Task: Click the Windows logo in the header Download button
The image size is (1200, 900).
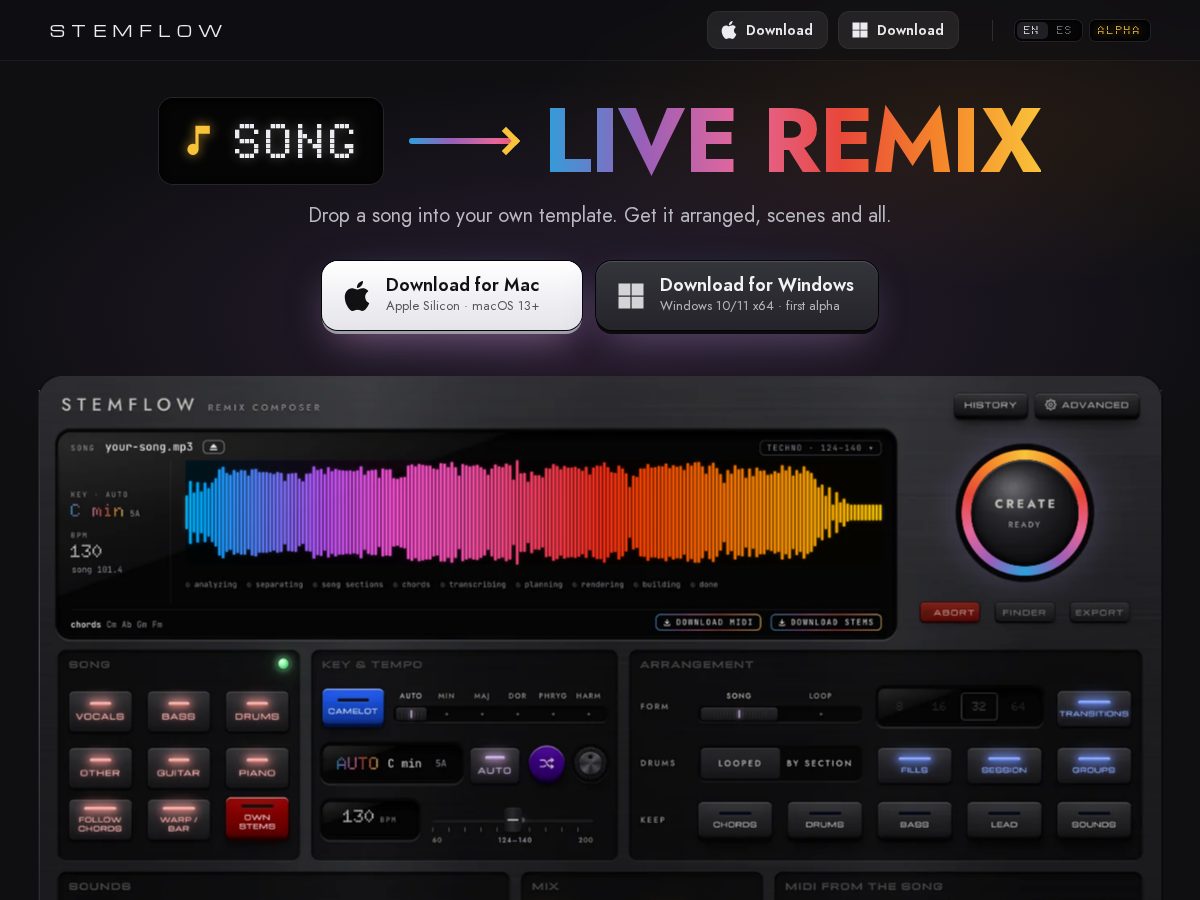Action: click(860, 30)
